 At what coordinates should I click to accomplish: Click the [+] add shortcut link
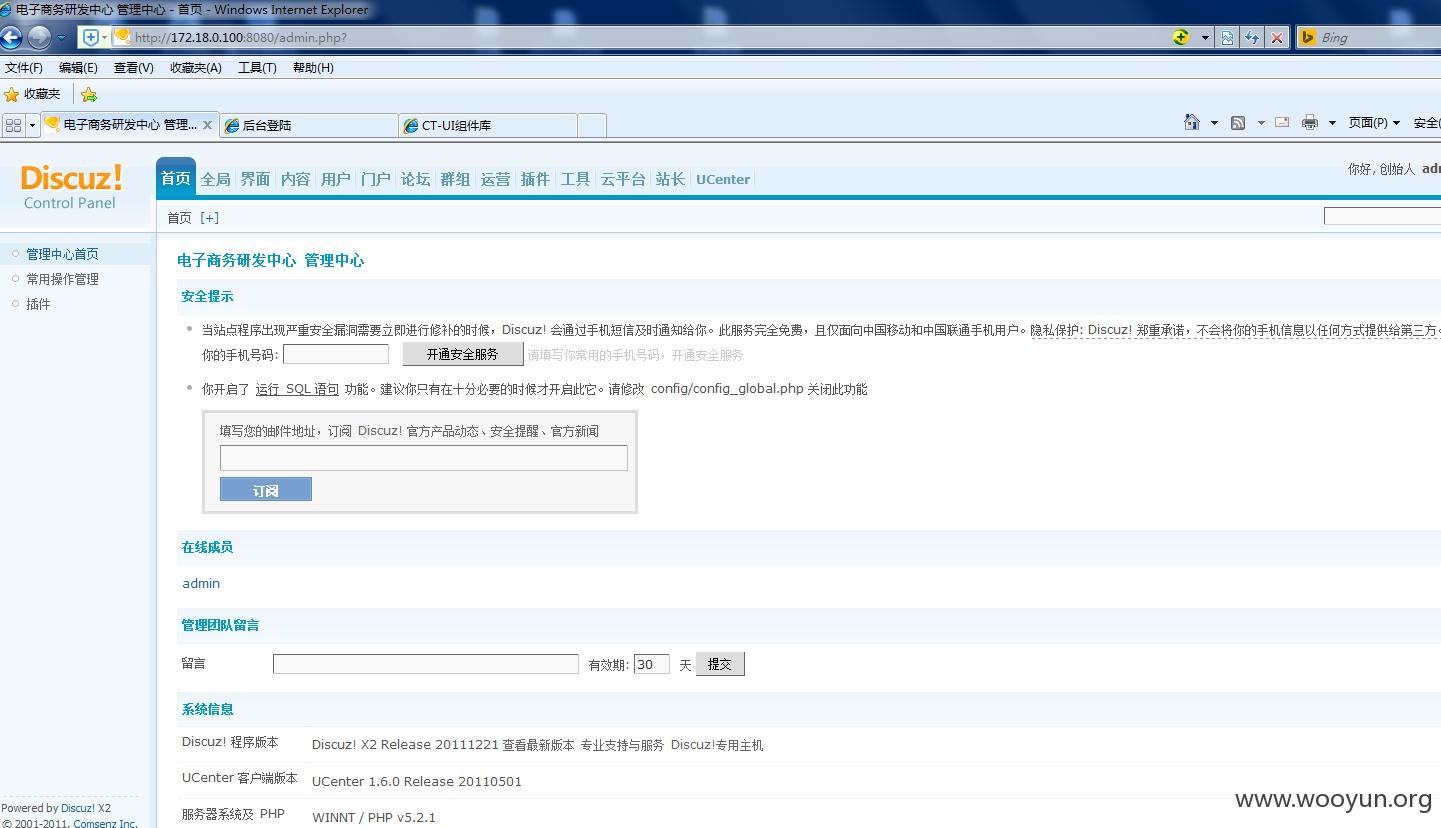point(209,218)
